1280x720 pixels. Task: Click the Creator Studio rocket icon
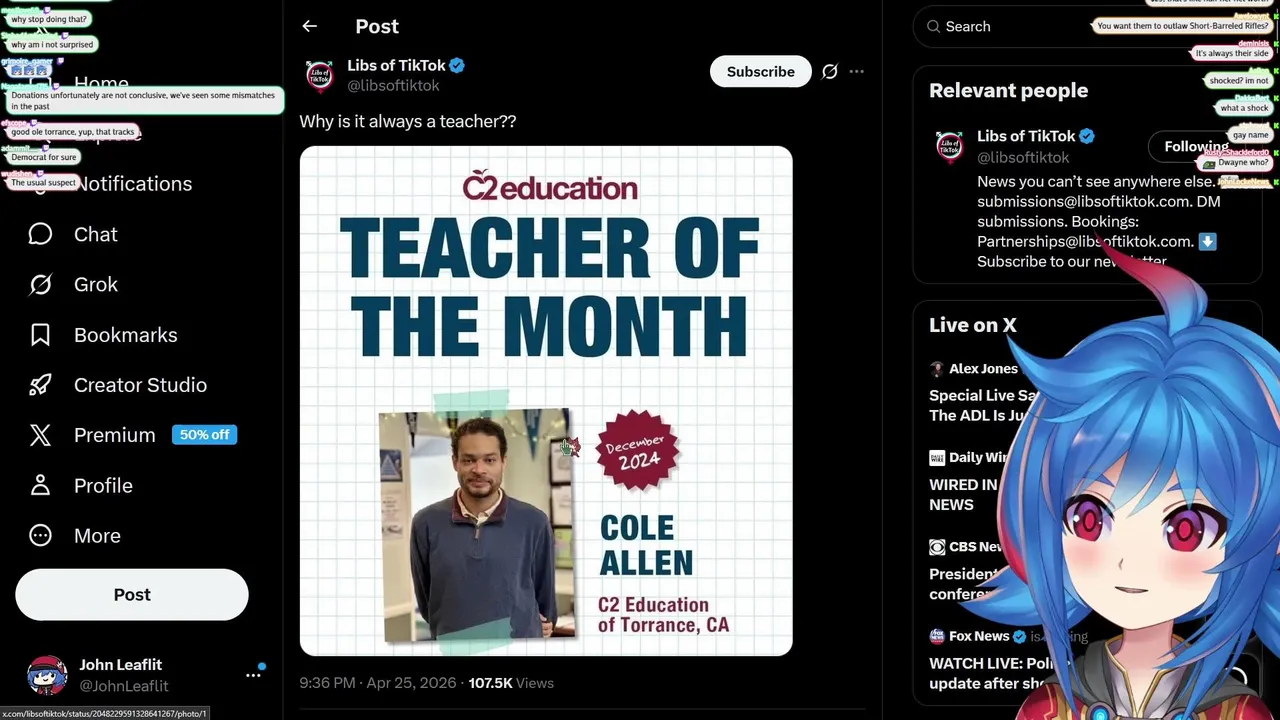tap(40, 385)
